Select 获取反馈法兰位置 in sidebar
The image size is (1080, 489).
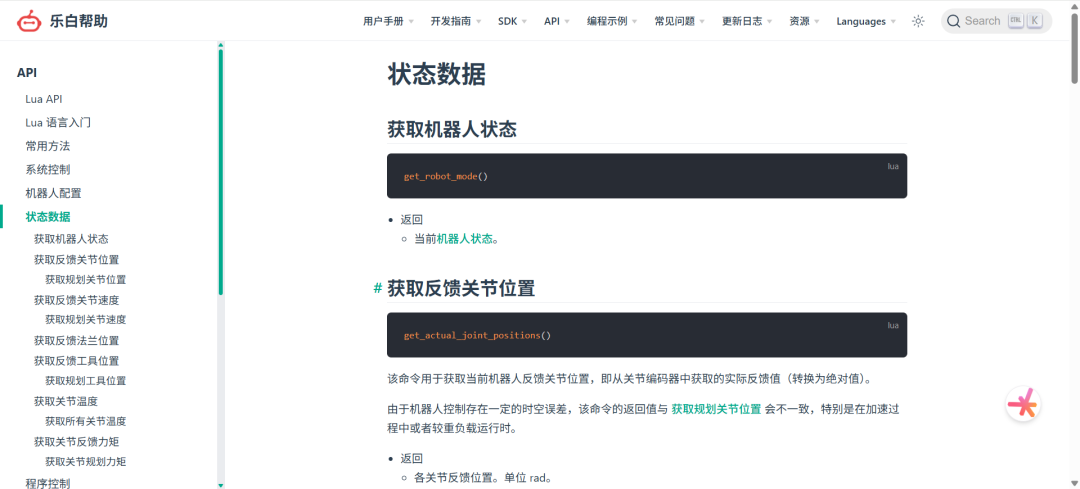pos(76,340)
